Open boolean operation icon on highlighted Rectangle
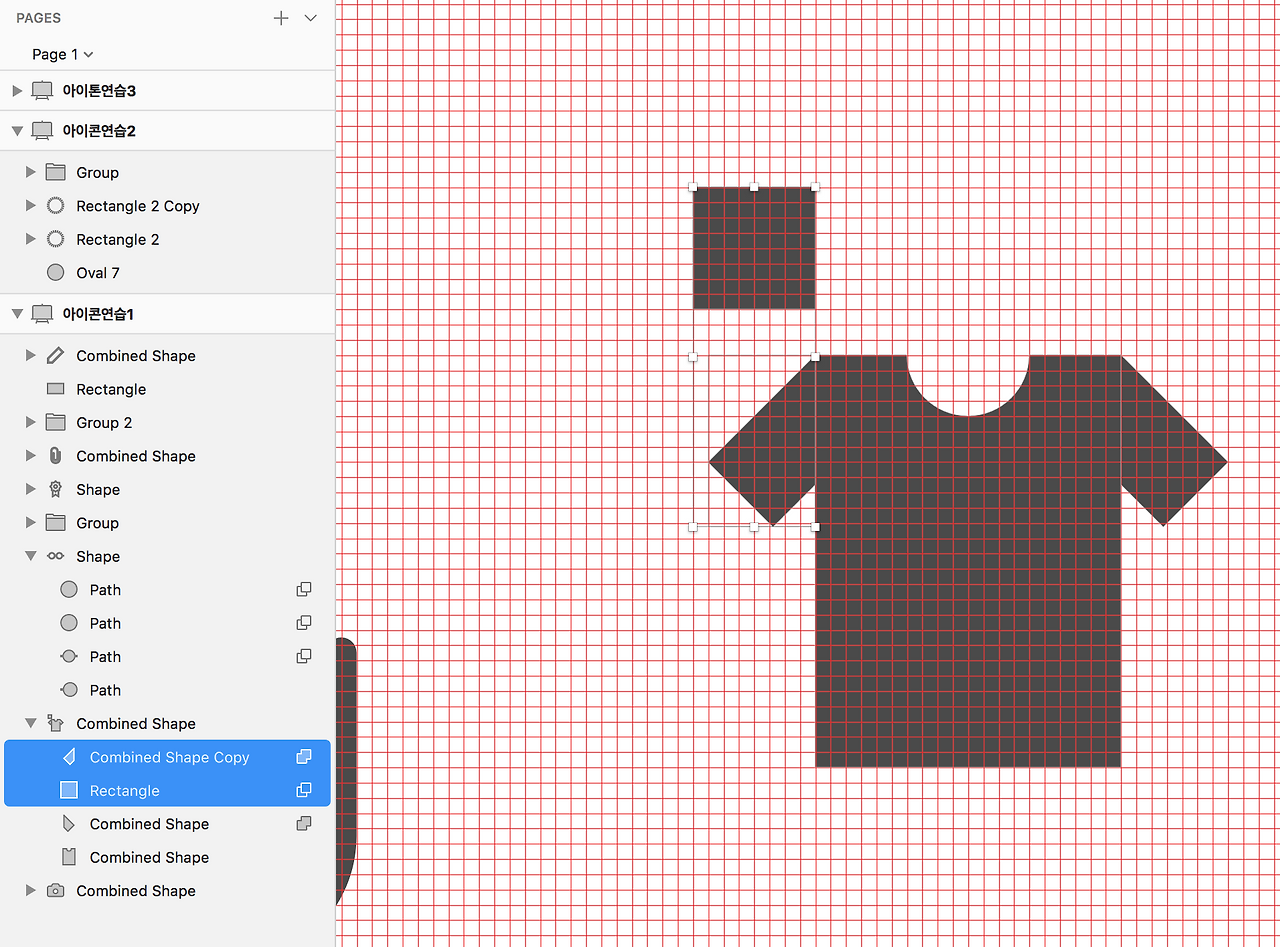1280x947 pixels. [x=304, y=790]
